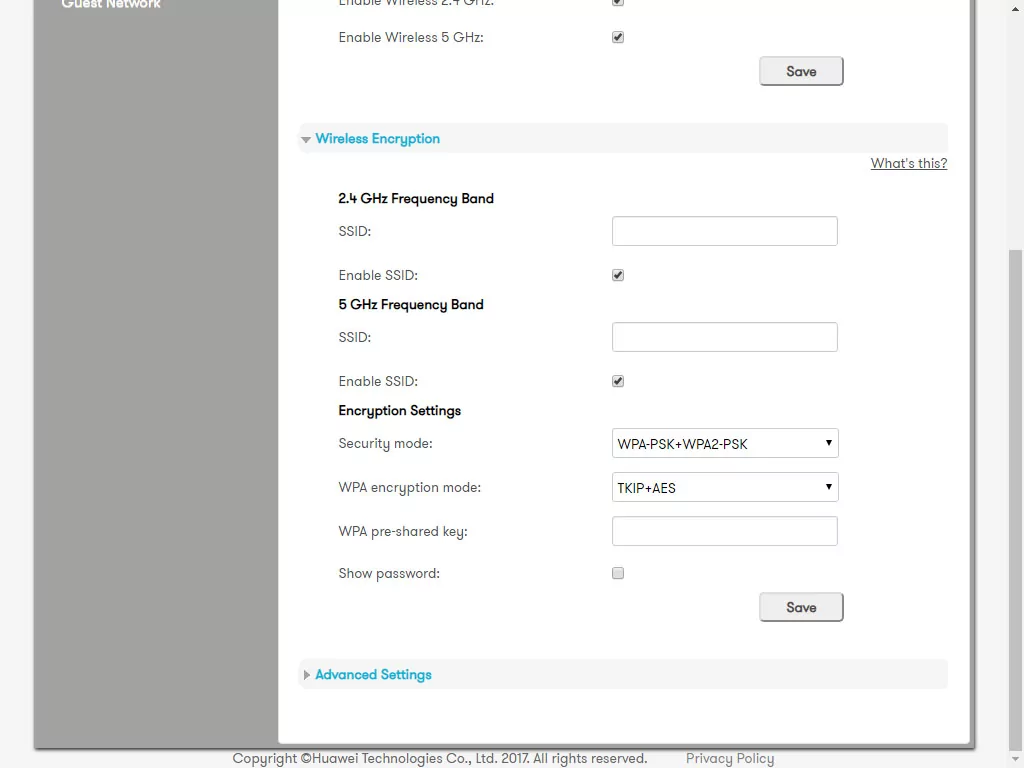Tick the Show password checkbox
This screenshot has height=768, width=1024.
tap(618, 573)
